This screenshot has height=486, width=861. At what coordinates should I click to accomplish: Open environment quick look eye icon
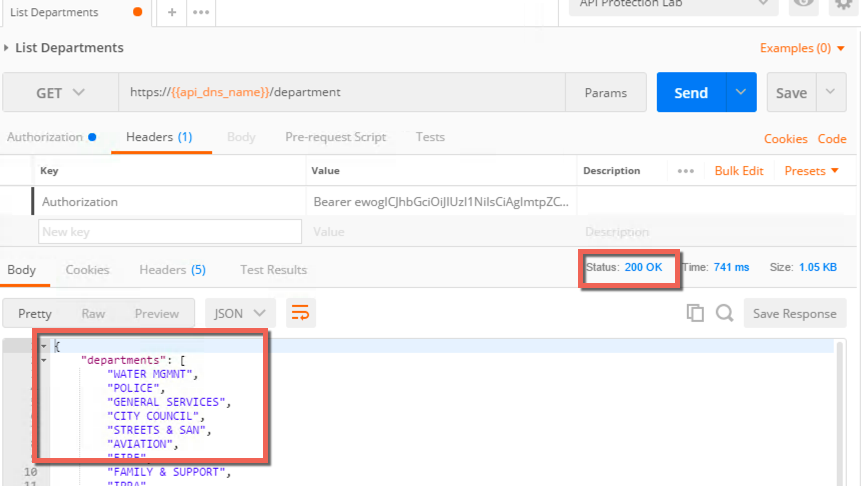[803, 4]
